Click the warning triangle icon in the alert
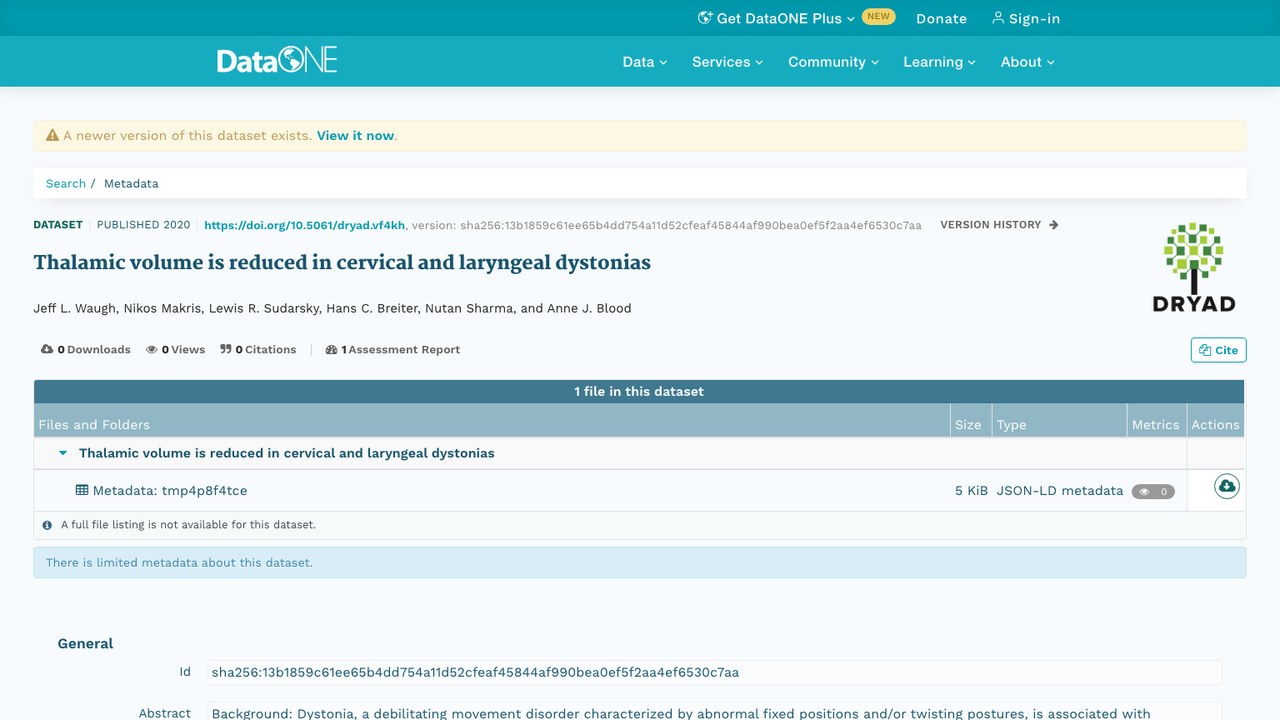 click(53, 135)
